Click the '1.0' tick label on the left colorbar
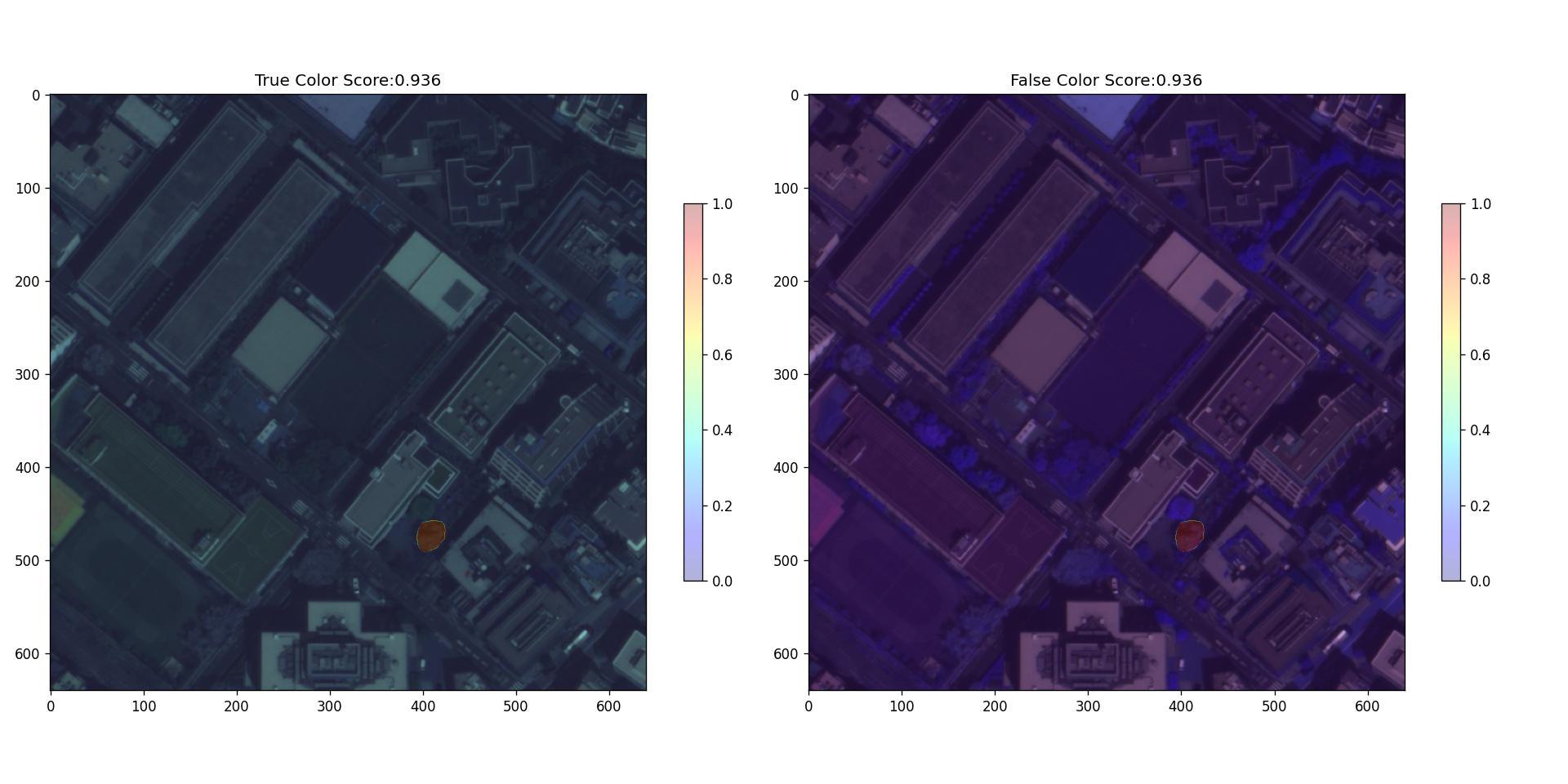The height and width of the screenshot is (784, 1568). point(722,204)
